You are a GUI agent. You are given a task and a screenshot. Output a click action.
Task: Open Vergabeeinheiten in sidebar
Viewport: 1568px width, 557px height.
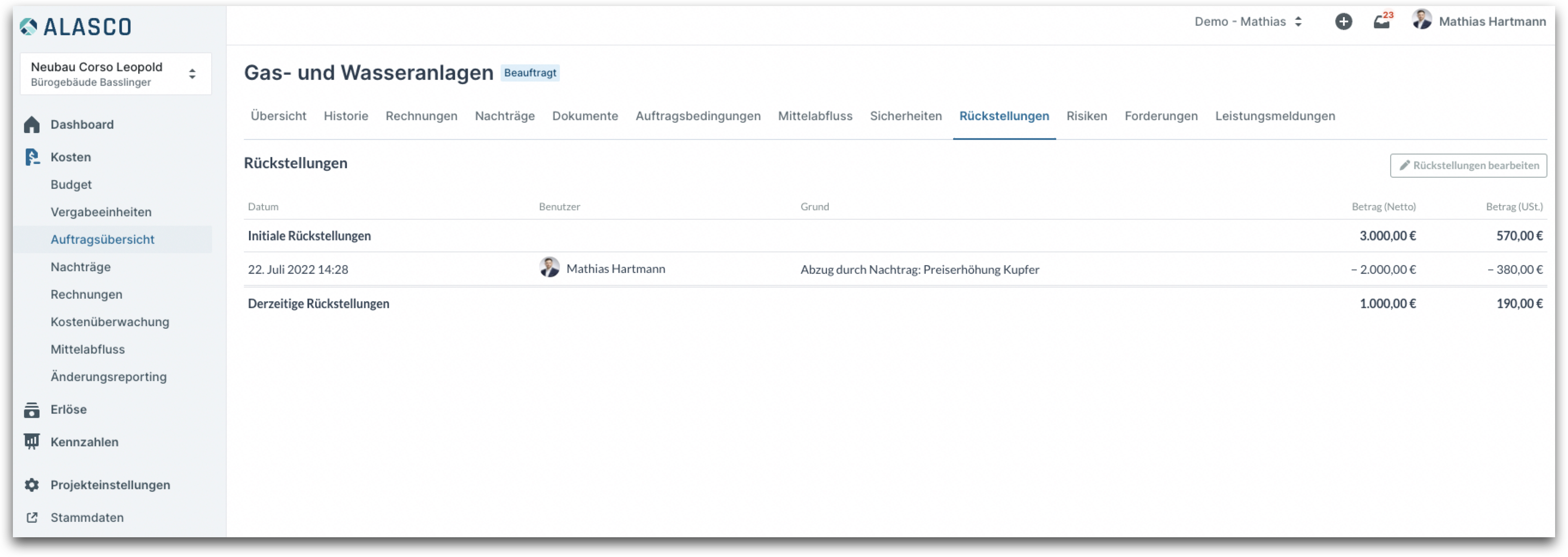[101, 212]
